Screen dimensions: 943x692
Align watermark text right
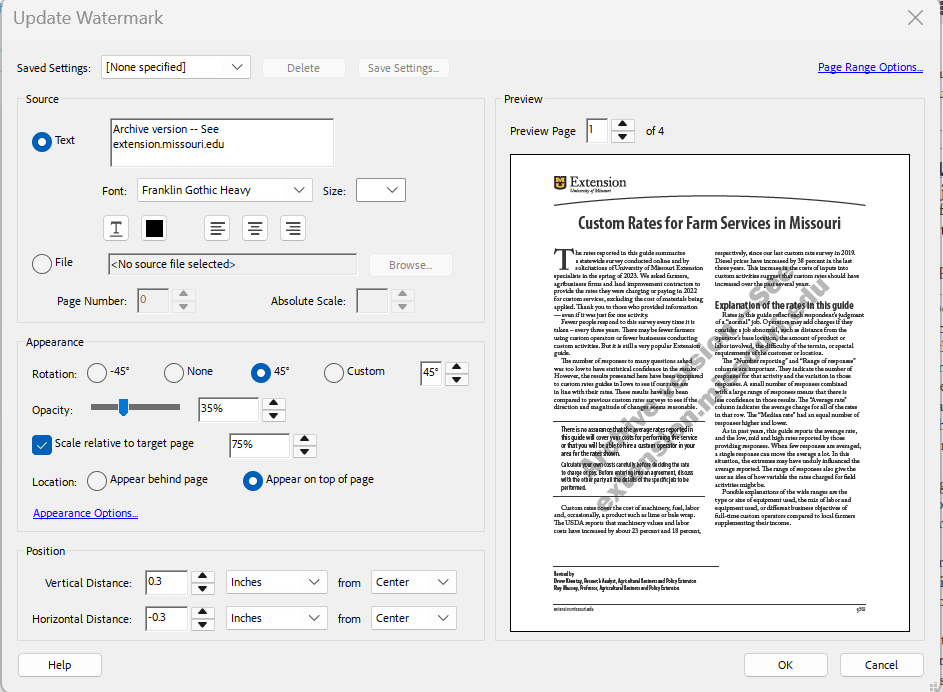[x=292, y=228]
